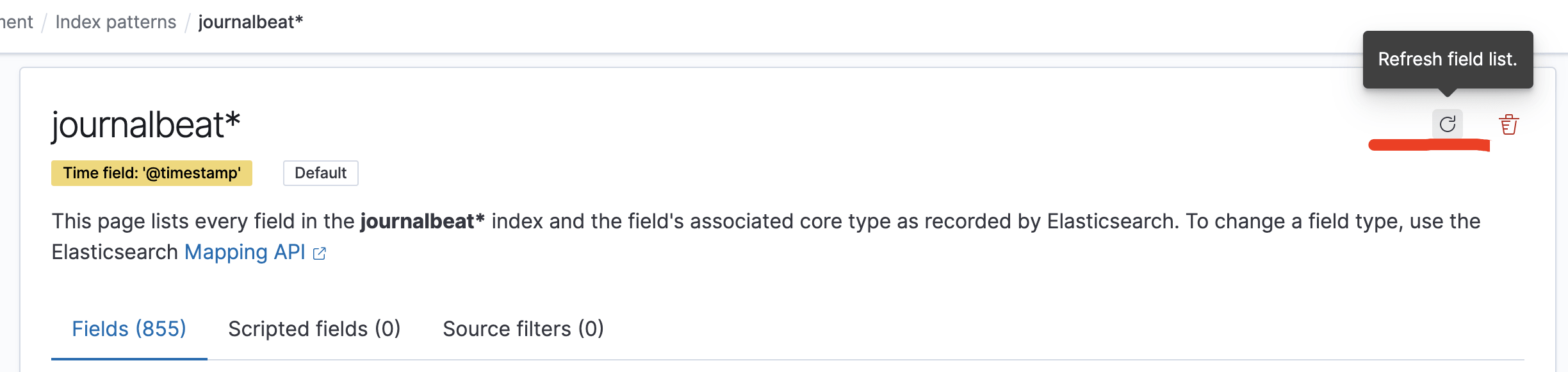Select the Source filters (0) tab

pos(523,329)
